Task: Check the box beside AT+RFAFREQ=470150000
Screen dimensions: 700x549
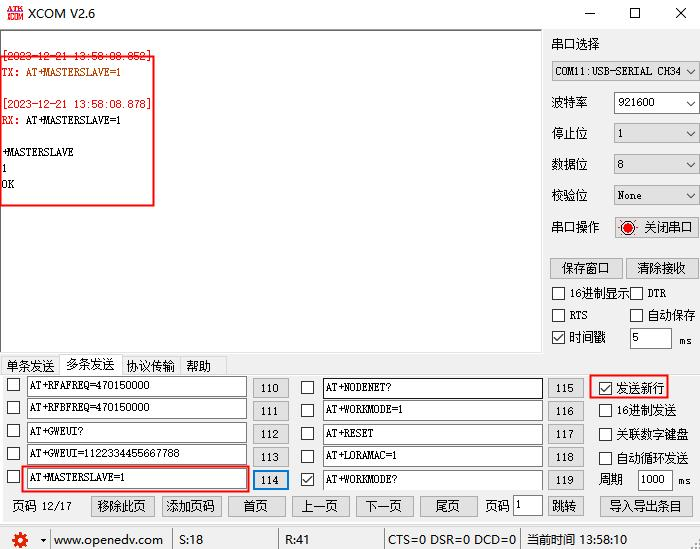Action: tap(13, 384)
